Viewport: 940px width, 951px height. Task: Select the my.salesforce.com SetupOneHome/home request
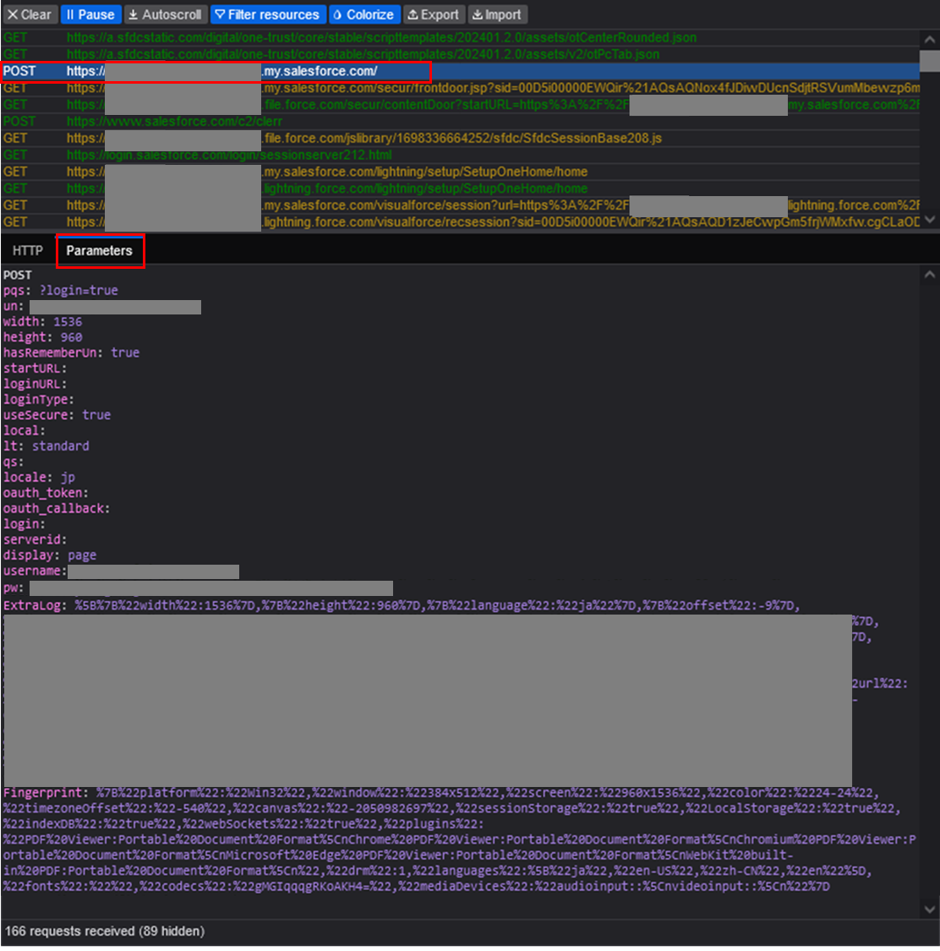(461, 172)
